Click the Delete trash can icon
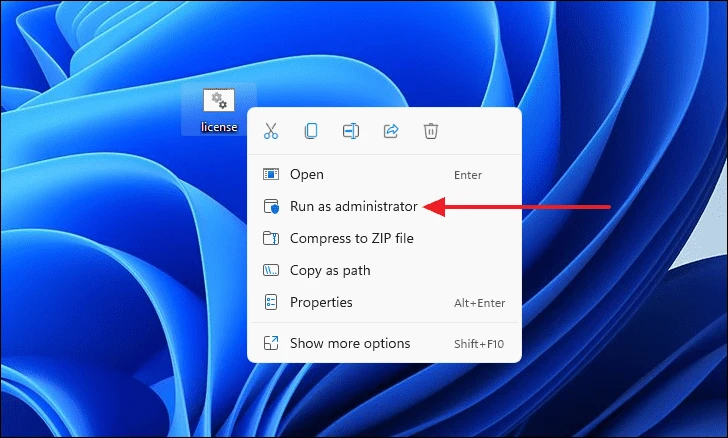This screenshot has width=728, height=438. (431, 131)
